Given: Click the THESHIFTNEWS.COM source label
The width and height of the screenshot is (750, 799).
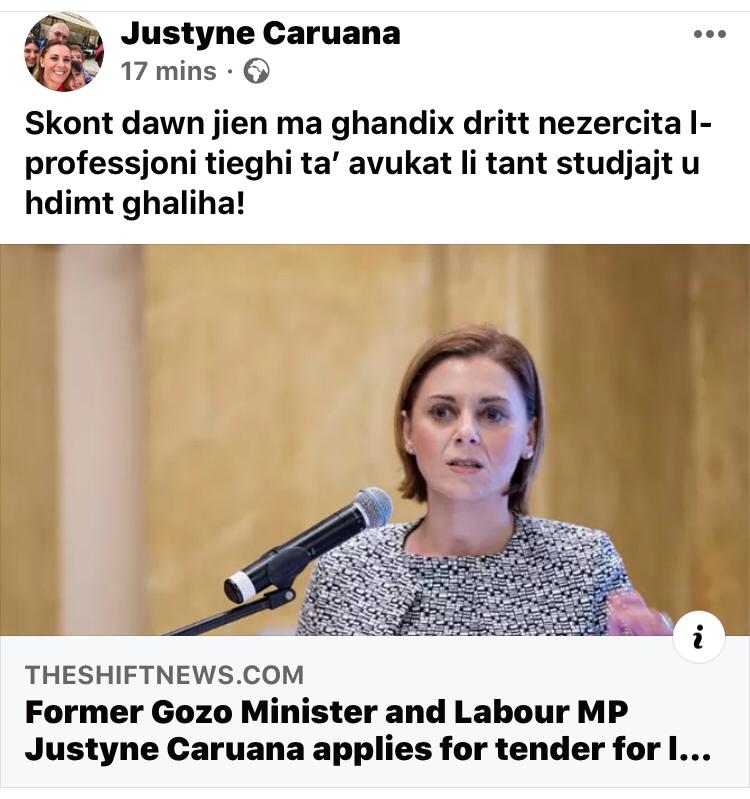Looking at the screenshot, I should pyautogui.click(x=165, y=675).
